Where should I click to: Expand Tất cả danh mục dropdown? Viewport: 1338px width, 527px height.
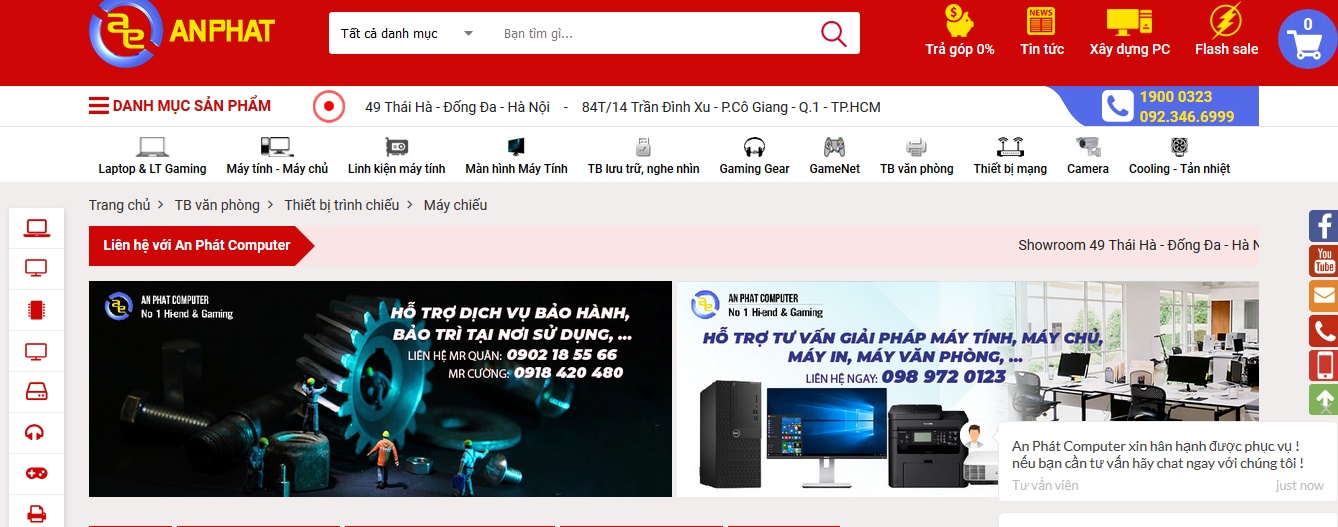(x=407, y=33)
